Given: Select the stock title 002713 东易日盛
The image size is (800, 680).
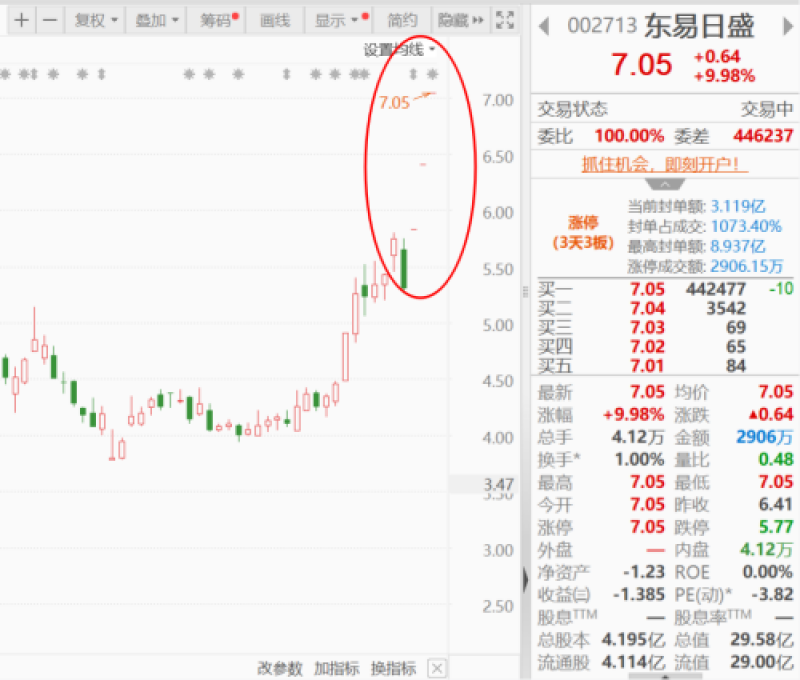Looking at the screenshot, I should pyautogui.click(x=661, y=26).
